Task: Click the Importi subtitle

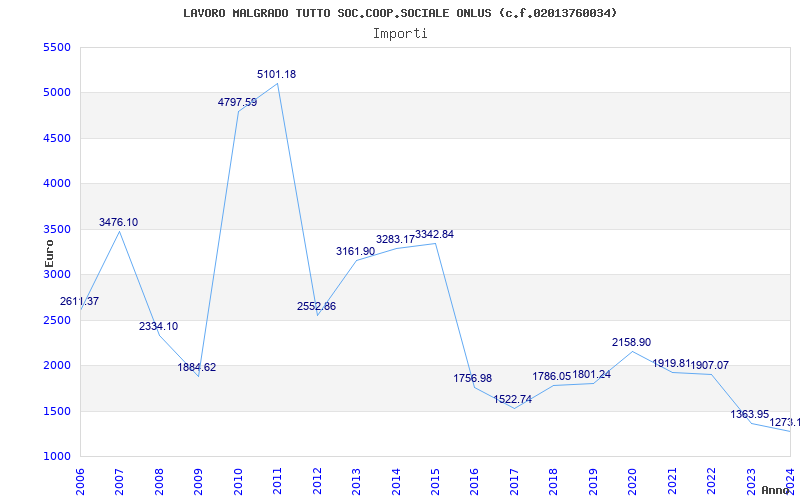Action: (400, 34)
